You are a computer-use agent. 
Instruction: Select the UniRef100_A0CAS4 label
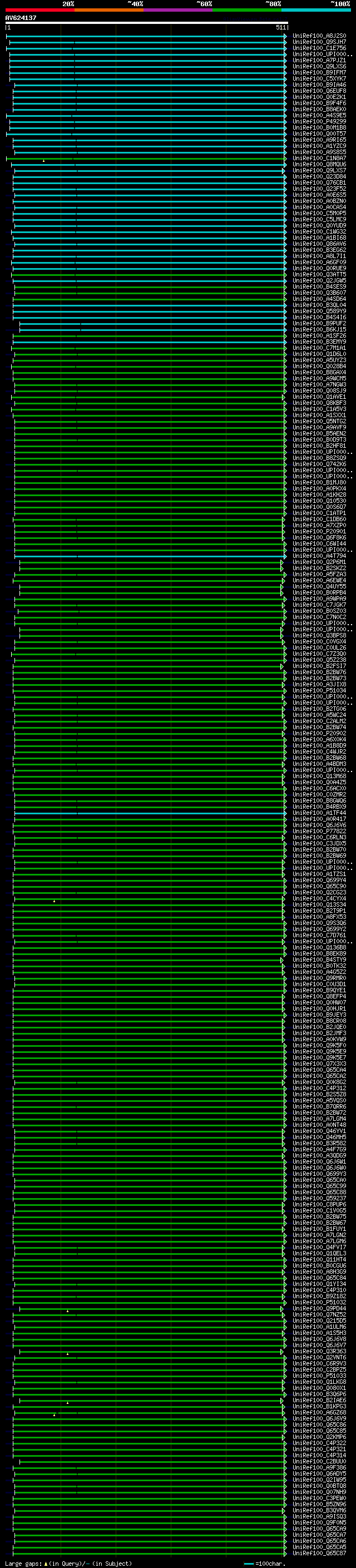coord(319,207)
